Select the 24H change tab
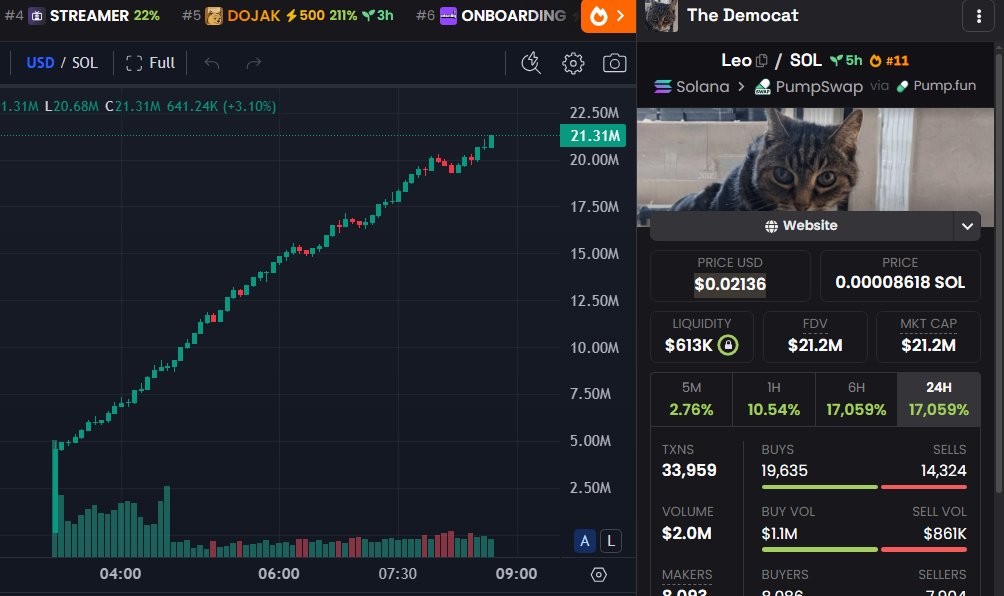This screenshot has height=596, width=1004. coord(939,399)
